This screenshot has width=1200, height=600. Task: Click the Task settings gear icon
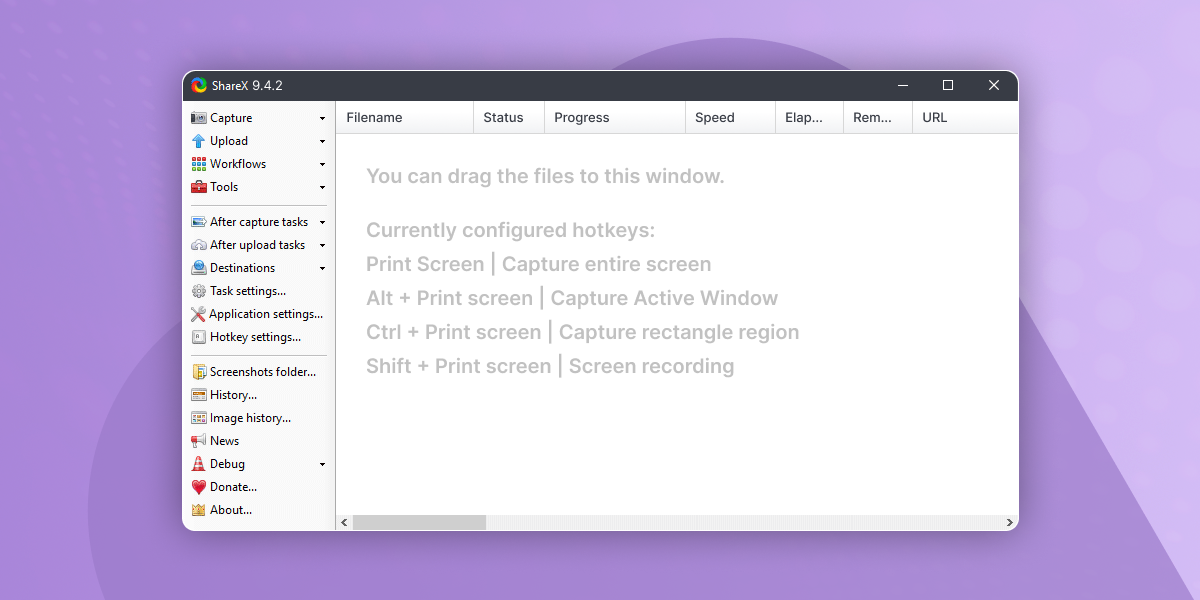[199, 291]
